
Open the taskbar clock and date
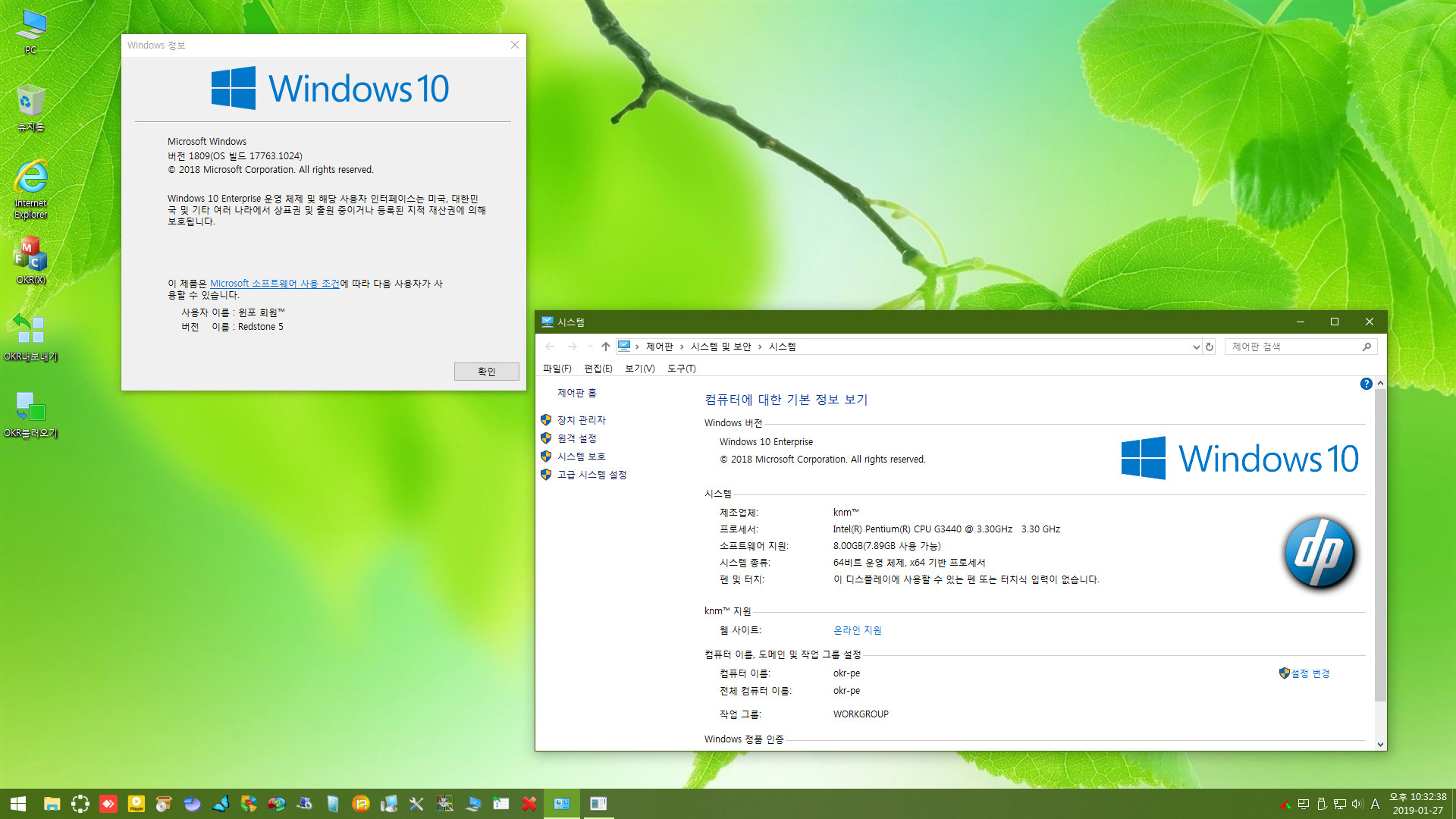tap(1417, 804)
